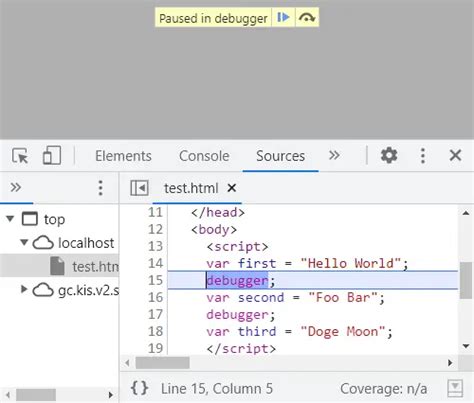
Task: Click the editor vertical scrollbar thumb
Action: point(466,280)
